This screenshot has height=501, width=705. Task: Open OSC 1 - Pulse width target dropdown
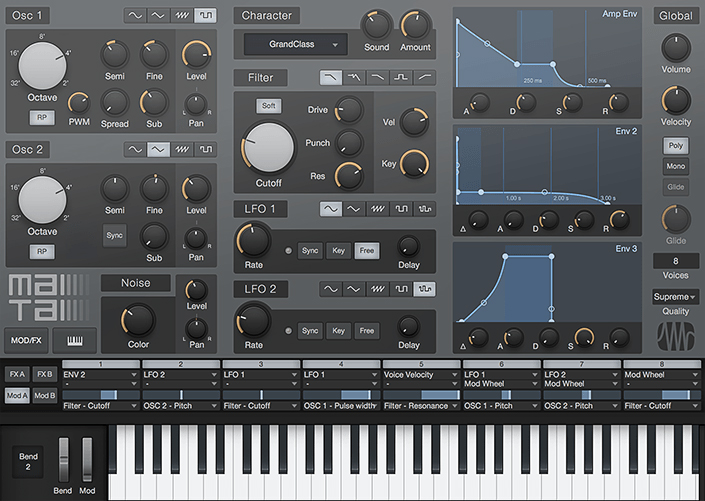click(341, 406)
